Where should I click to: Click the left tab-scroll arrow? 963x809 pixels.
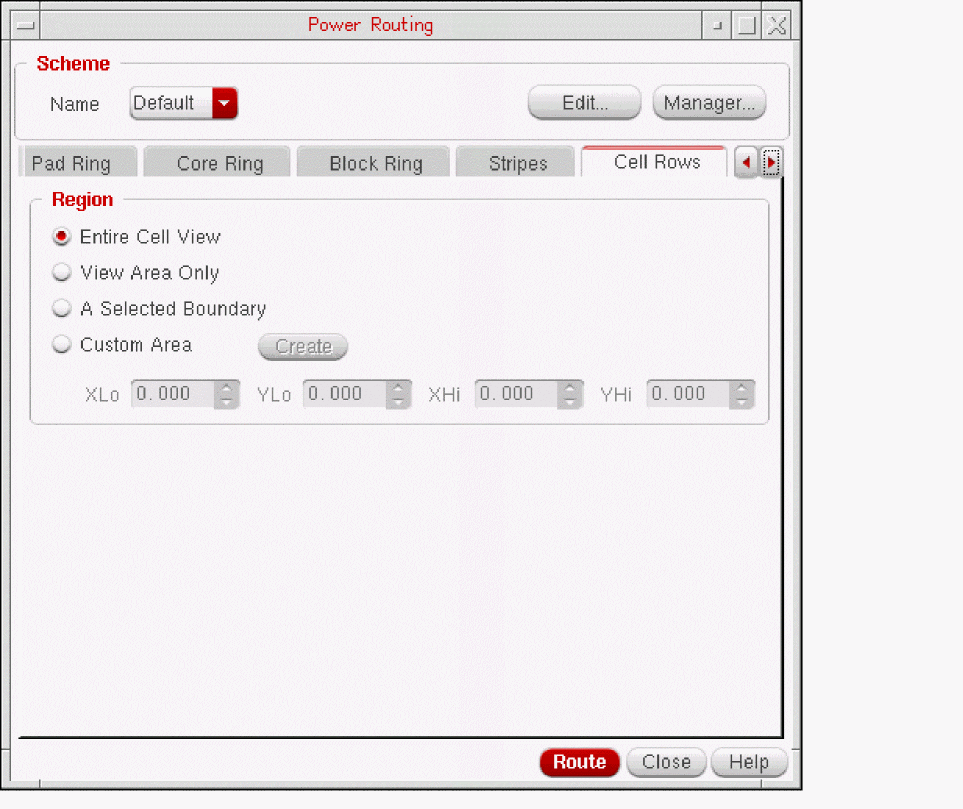pyautogui.click(x=746, y=163)
